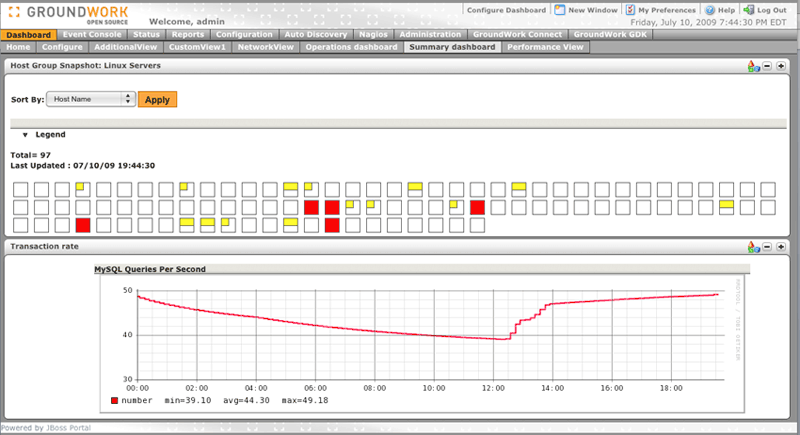Open the Performance View tab
Screen dimensions: 800x435
tap(545, 47)
